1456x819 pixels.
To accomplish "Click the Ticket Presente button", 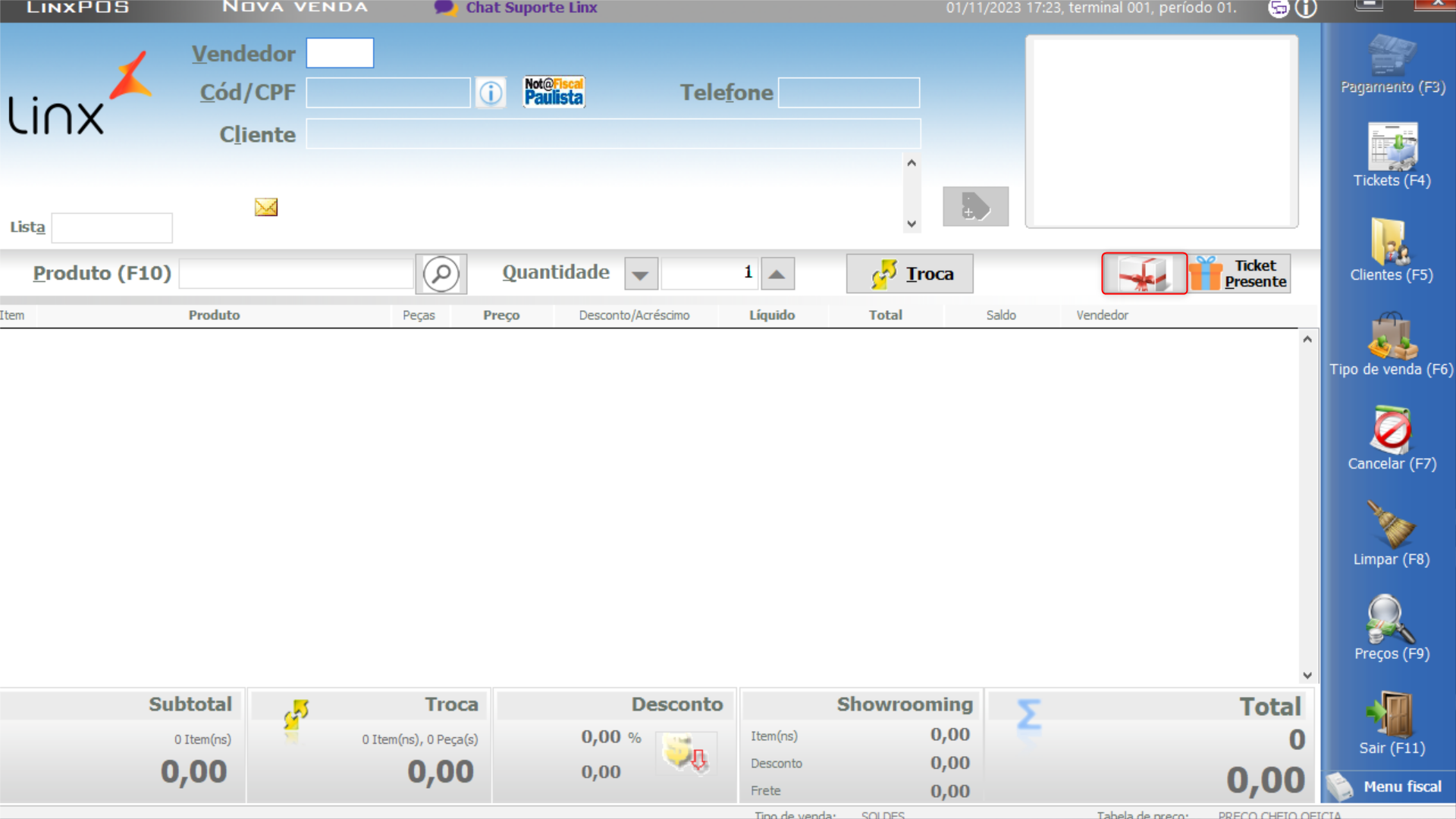I will click(x=1239, y=274).
